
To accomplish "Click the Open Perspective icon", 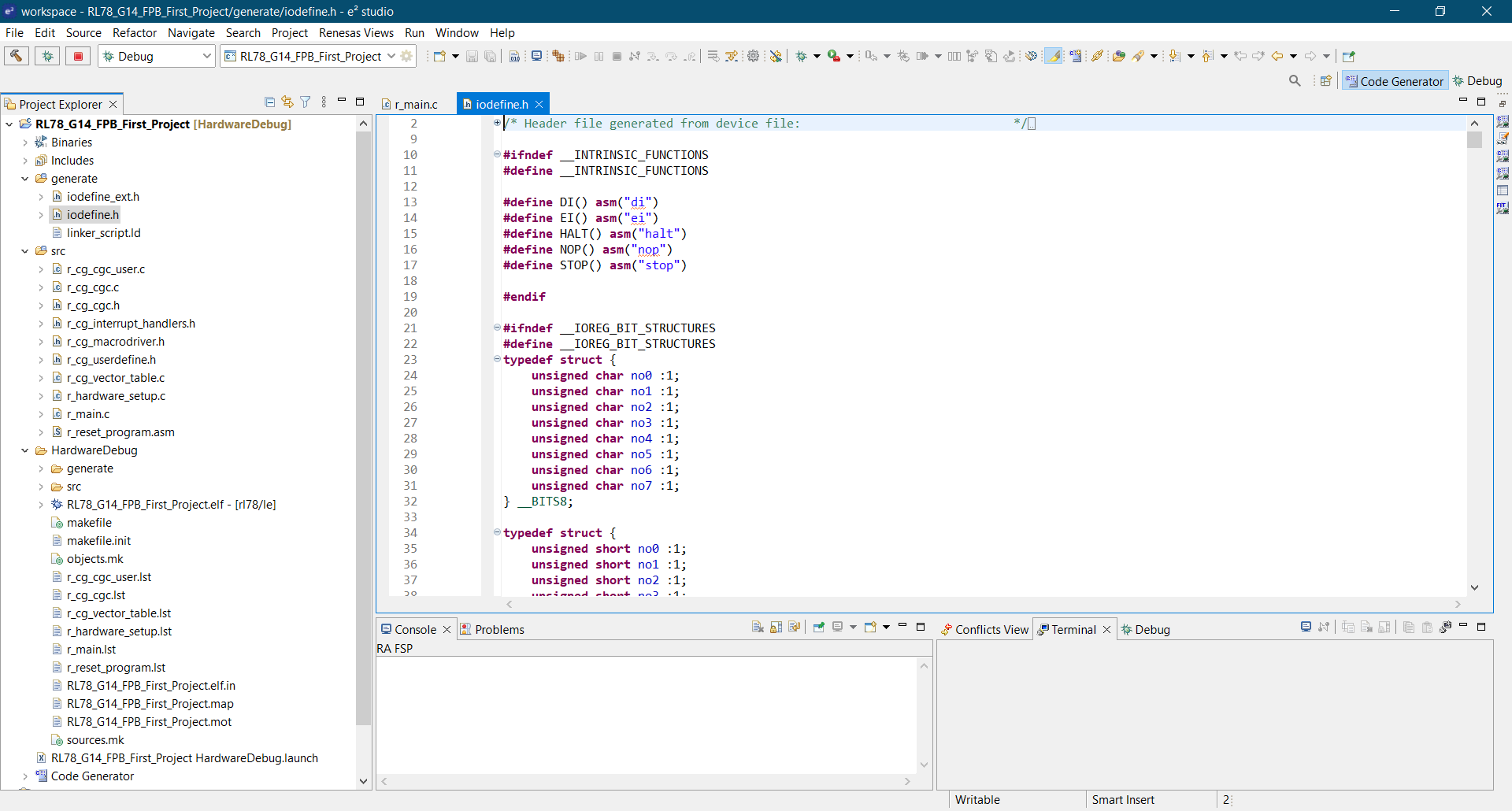I will click(x=1326, y=81).
